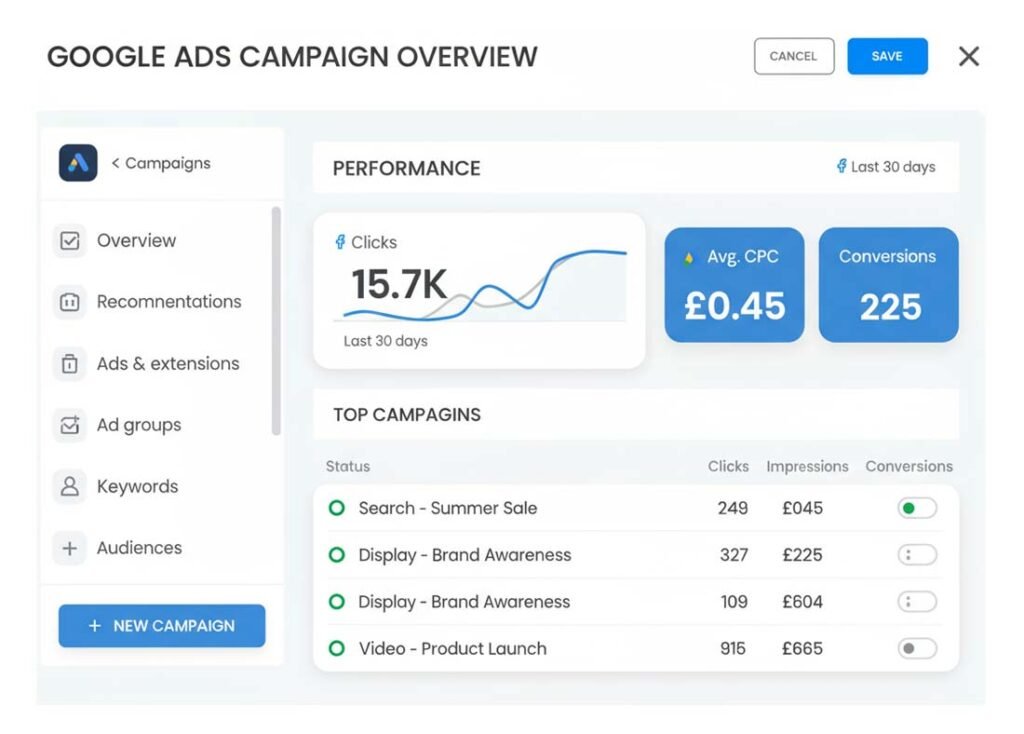The height and width of the screenshot is (734, 1024).
Task: Click the New Campaign button
Action: (x=162, y=626)
